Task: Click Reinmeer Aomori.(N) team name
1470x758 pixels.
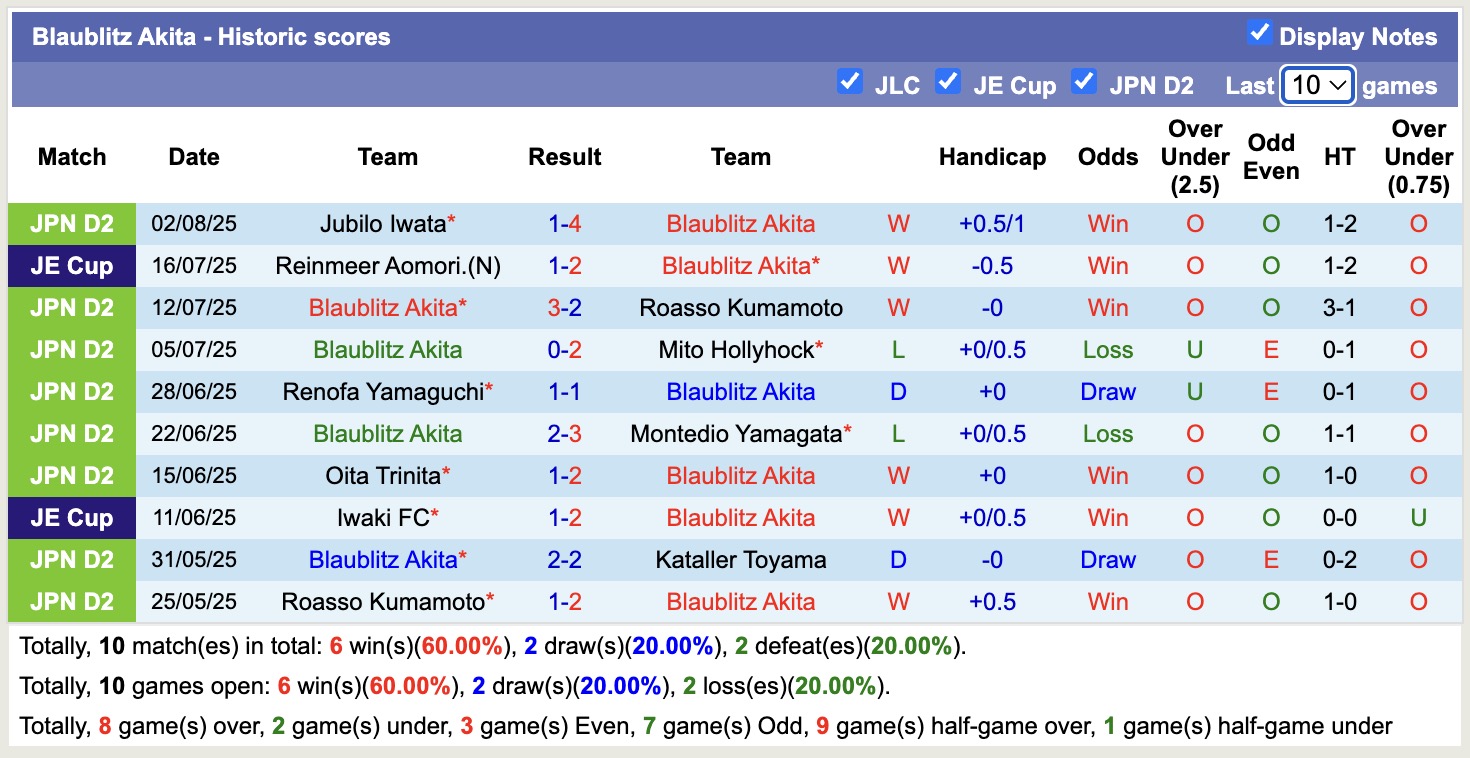Action: coord(388,266)
